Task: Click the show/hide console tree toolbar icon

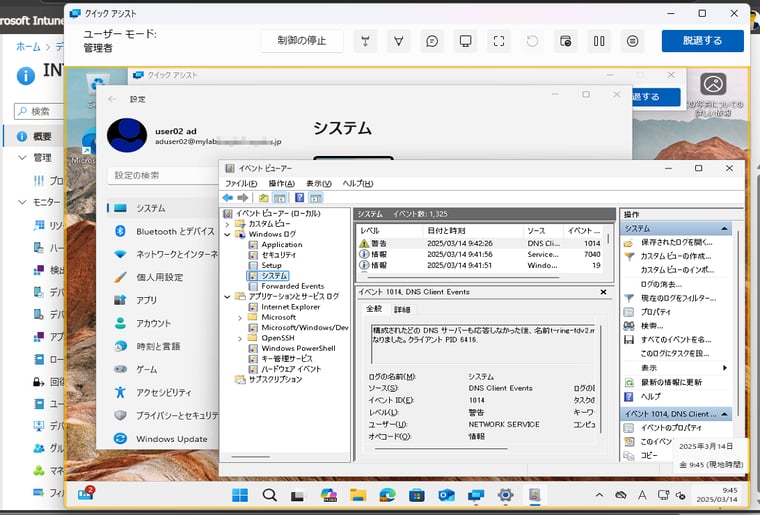Action: [279, 198]
